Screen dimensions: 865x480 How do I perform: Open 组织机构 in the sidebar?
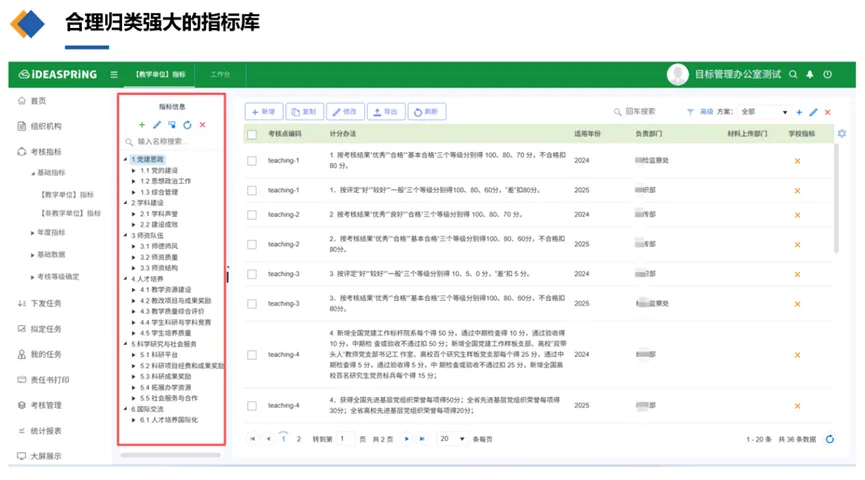click(39, 126)
